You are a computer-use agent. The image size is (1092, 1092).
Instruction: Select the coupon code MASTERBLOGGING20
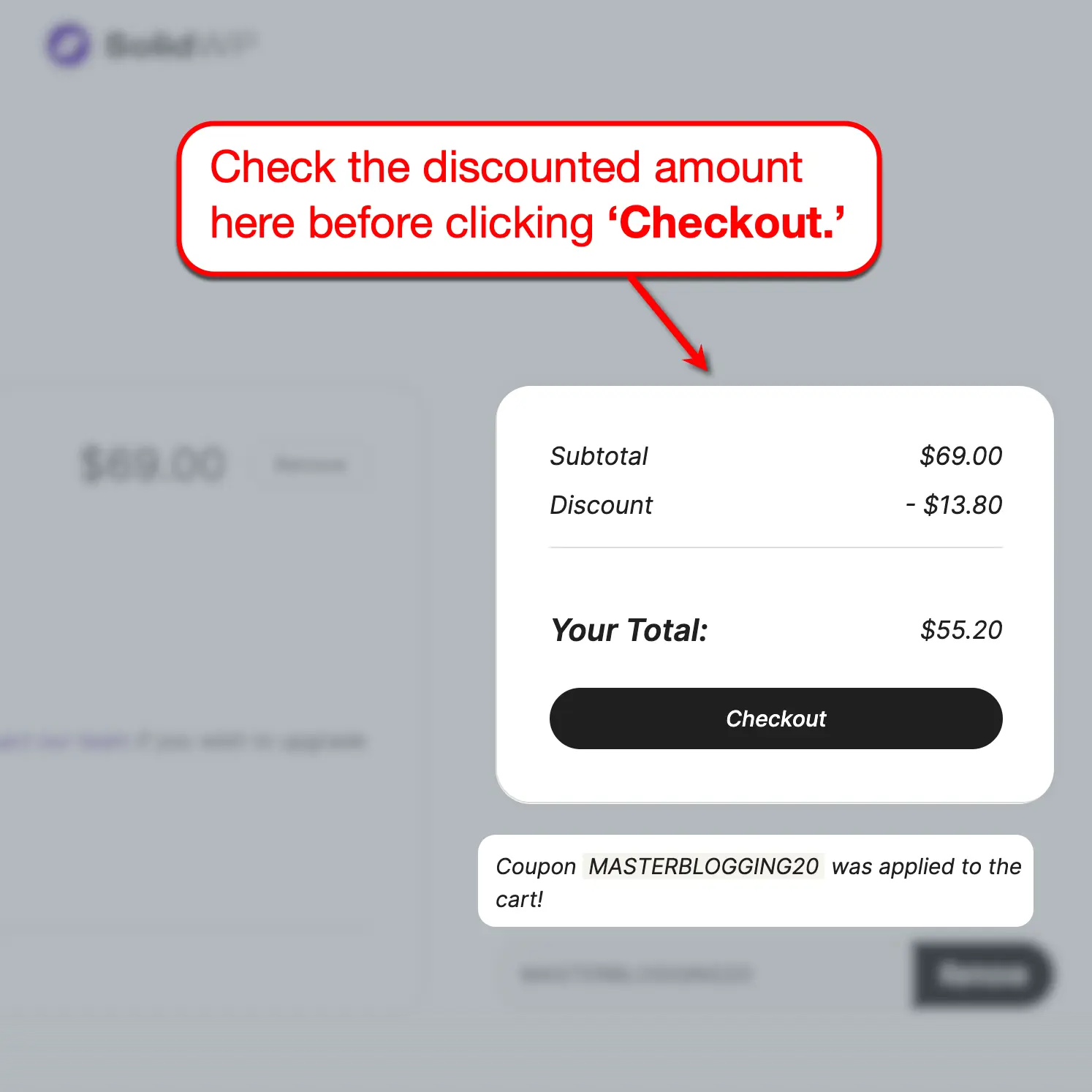click(x=705, y=867)
